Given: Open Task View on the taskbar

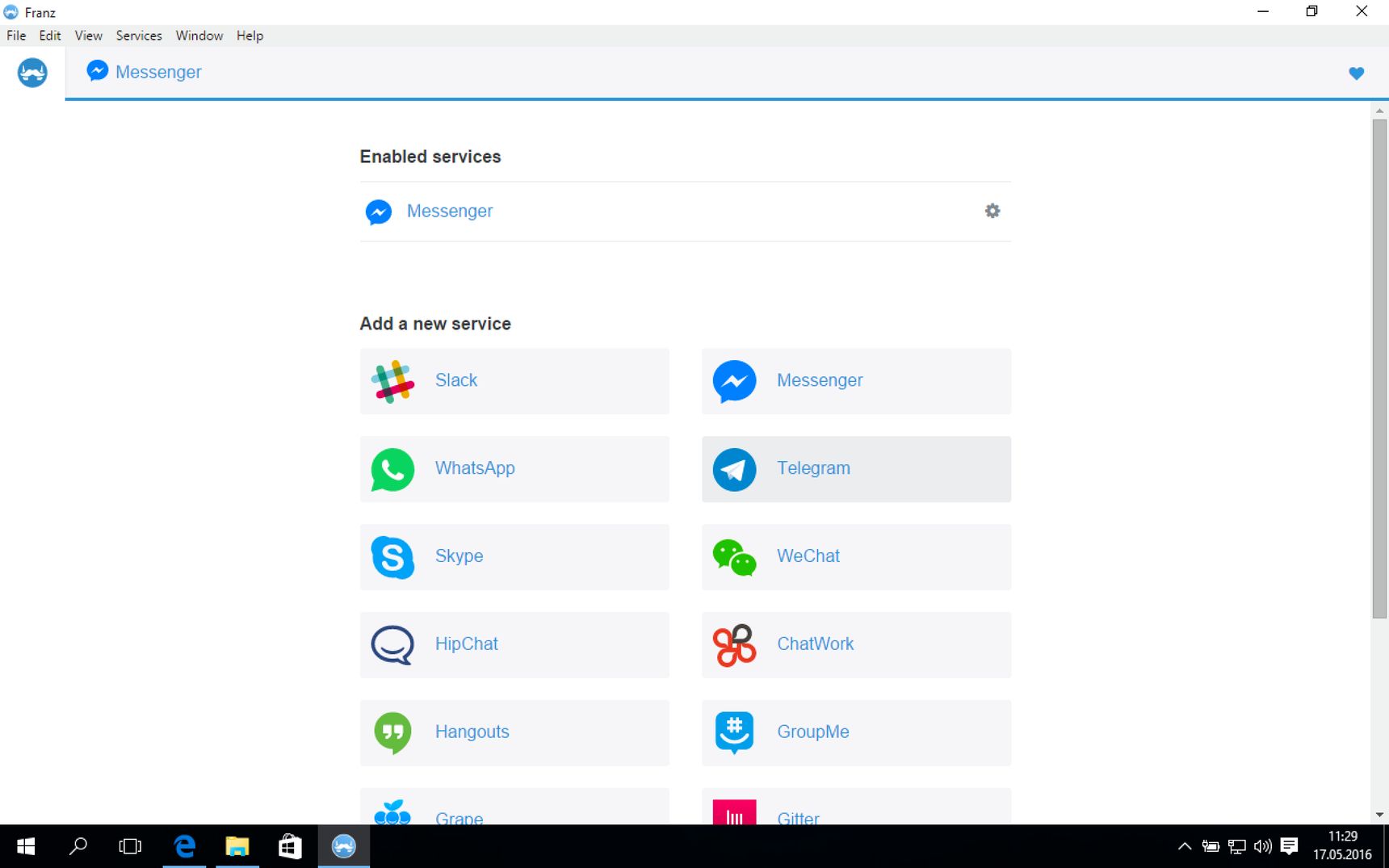Looking at the screenshot, I should (x=130, y=846).
